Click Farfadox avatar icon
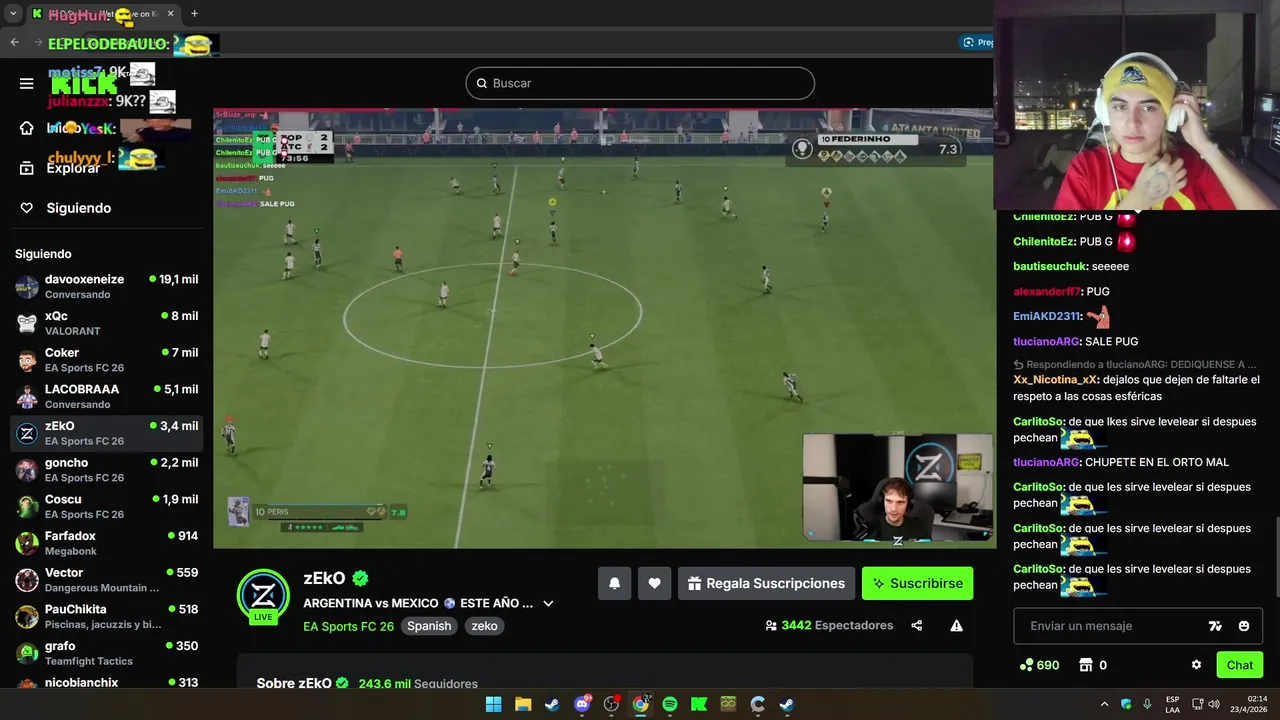 point(27,543)
